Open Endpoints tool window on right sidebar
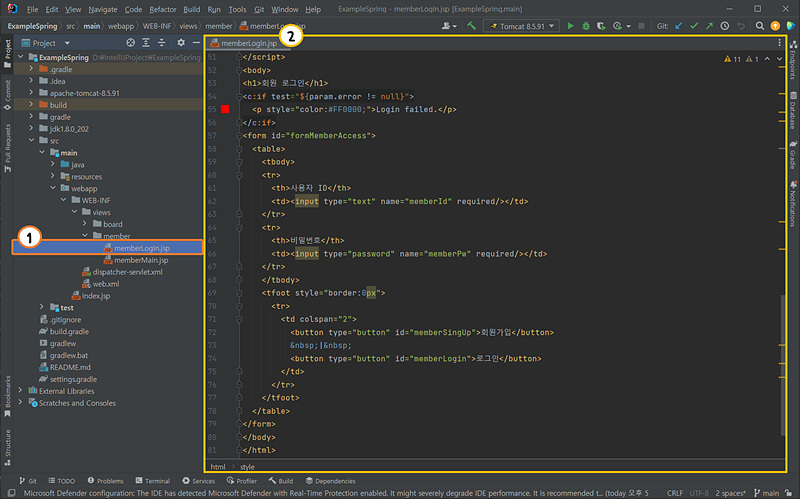800x499 pixels. [793, 60]
